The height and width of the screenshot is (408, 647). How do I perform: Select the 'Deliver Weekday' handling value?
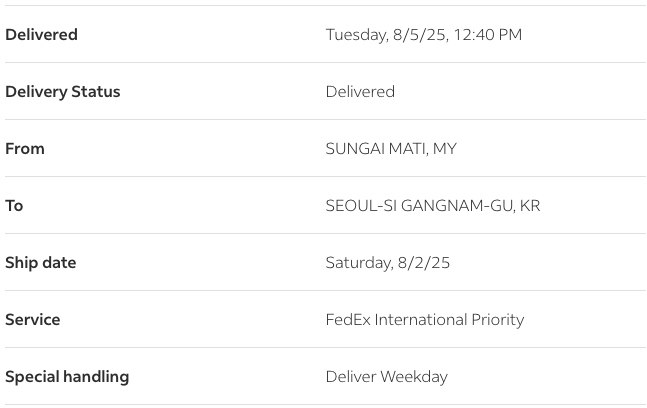[386, 377]
